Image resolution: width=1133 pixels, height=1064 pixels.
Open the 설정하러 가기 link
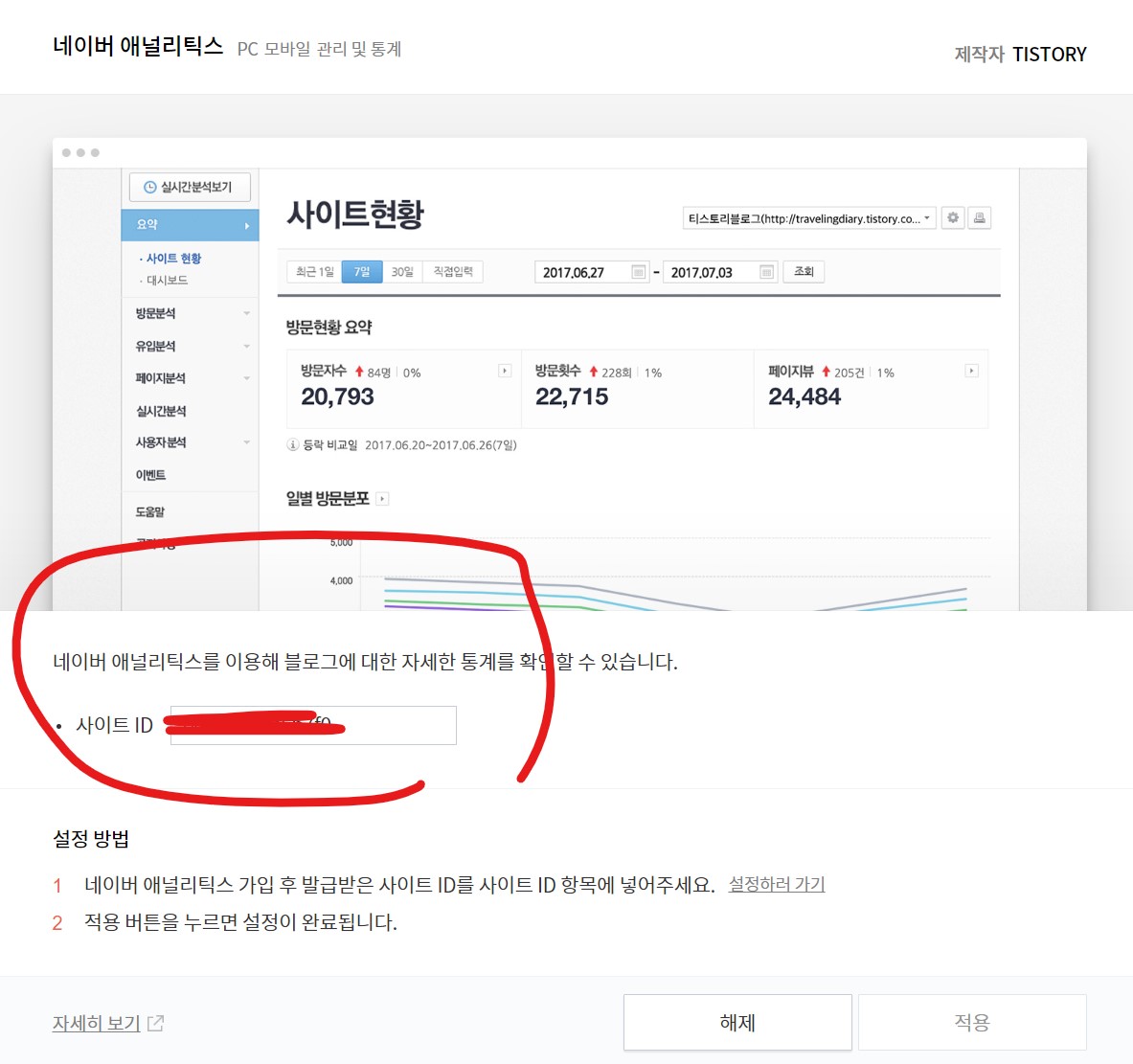click(x=776, y=884)
